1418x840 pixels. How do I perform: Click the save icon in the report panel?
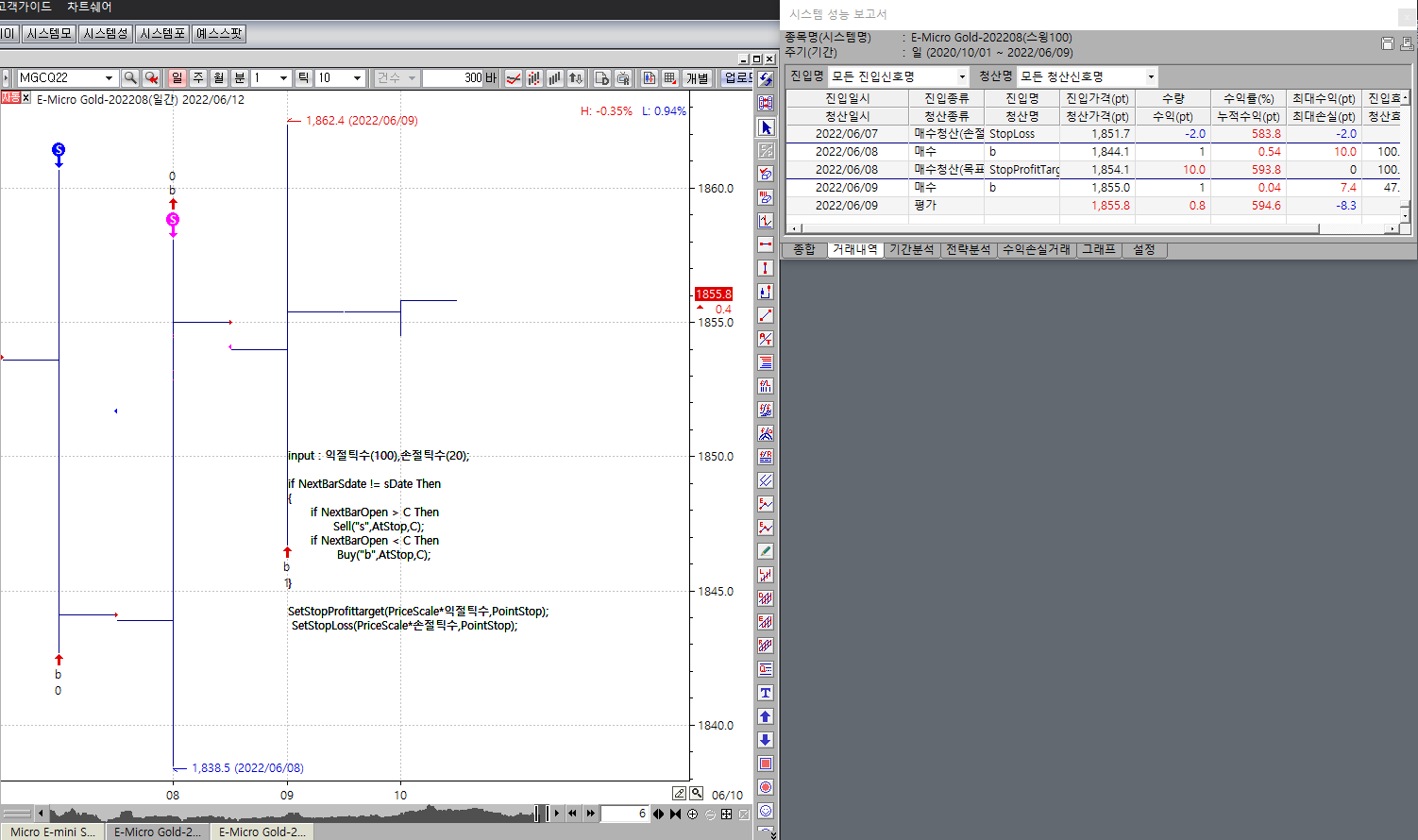pos(1387,43)
